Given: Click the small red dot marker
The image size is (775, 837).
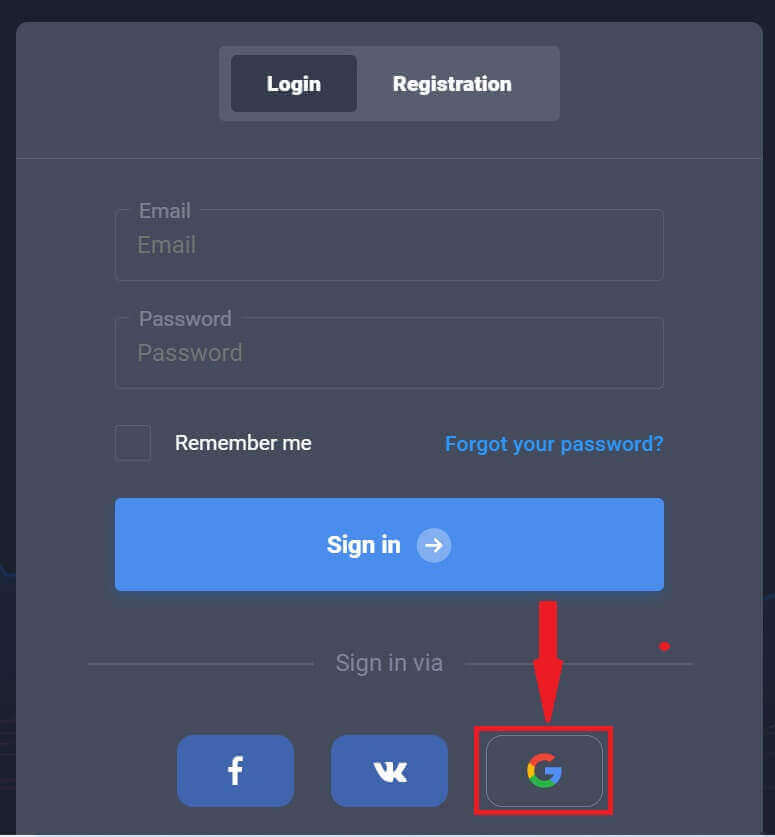Looking at the screenshot, I should [665, 646].
